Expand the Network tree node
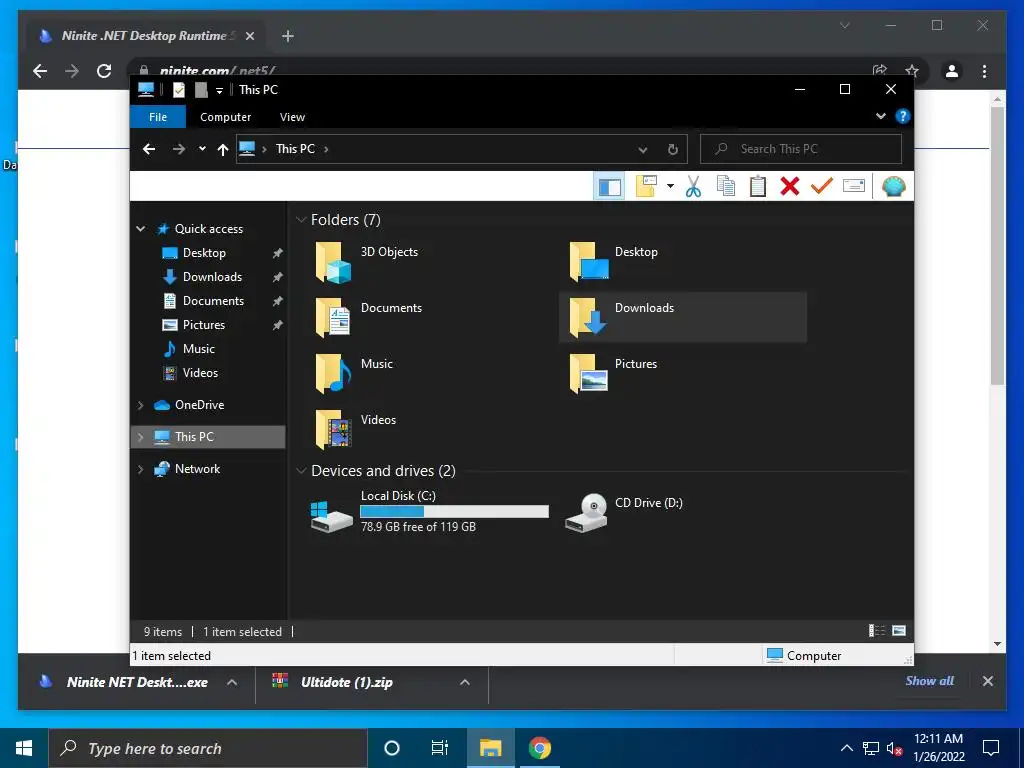 (x=140, y=469)
